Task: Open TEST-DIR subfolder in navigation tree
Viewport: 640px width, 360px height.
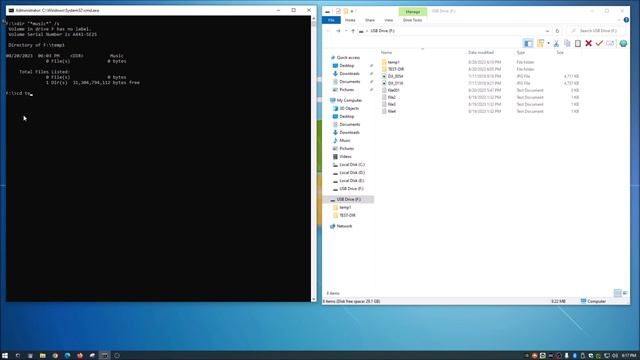Action: (x=347, y=215)
